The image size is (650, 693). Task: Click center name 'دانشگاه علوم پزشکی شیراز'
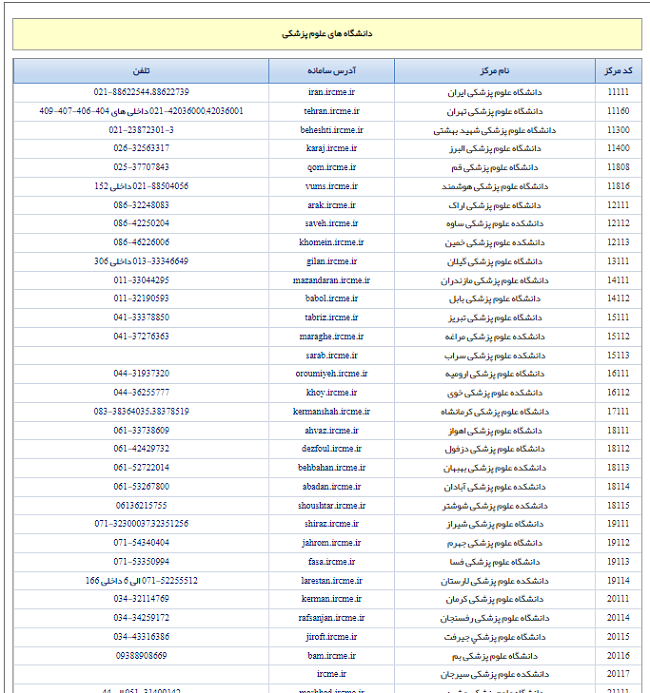click(x=495, y=524)
